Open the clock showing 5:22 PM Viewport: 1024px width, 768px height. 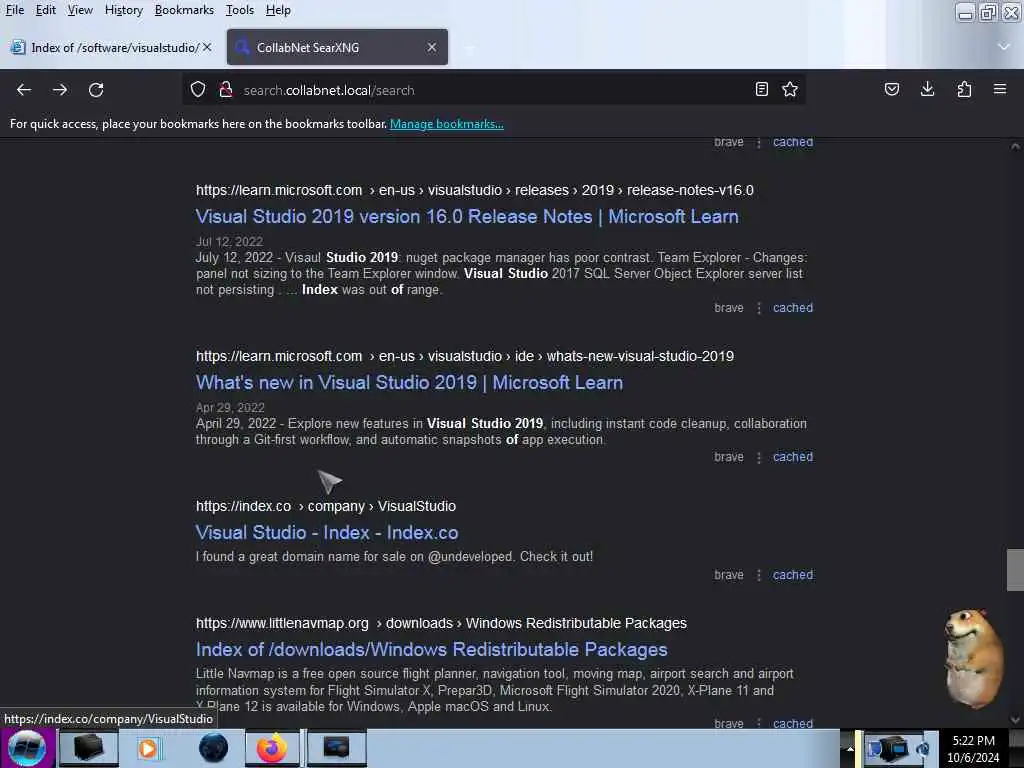(973, 748)
